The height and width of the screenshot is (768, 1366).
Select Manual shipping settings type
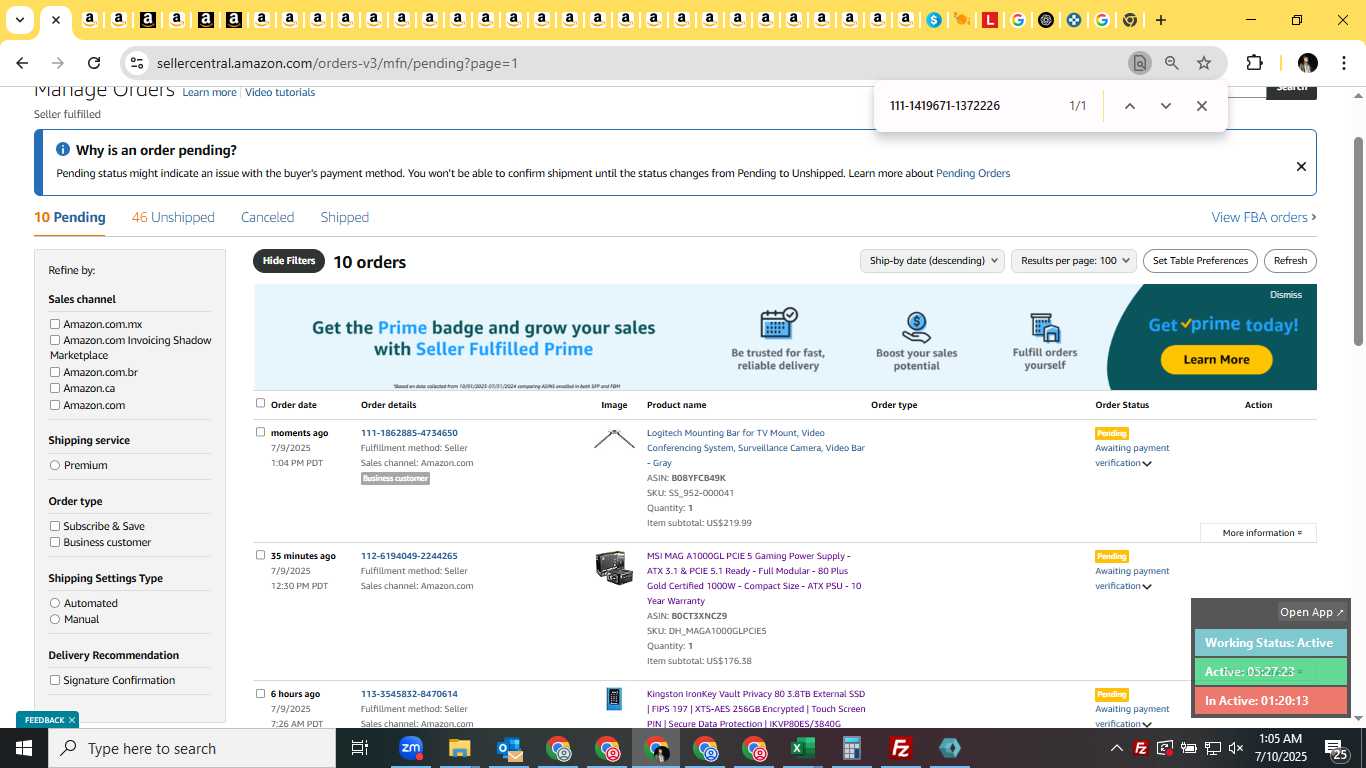coord(55,619)
